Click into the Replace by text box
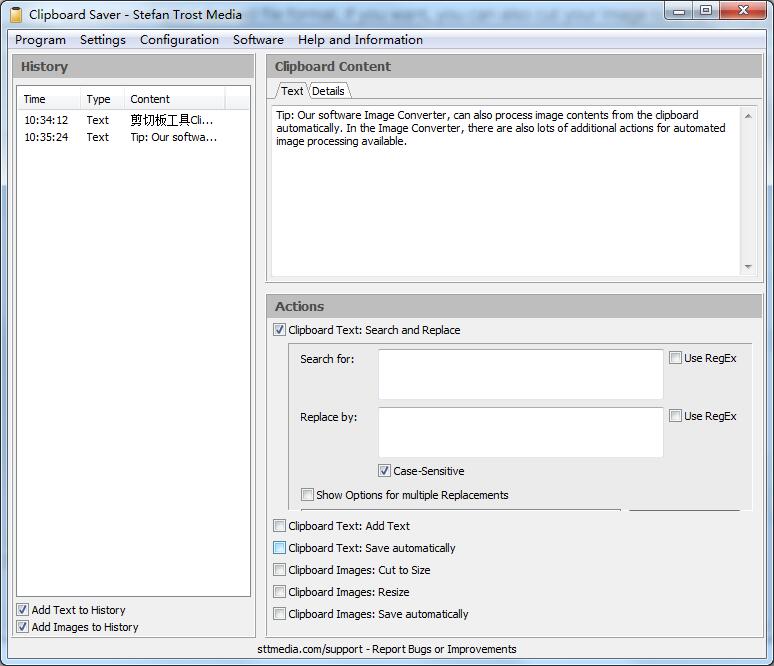 521,432
